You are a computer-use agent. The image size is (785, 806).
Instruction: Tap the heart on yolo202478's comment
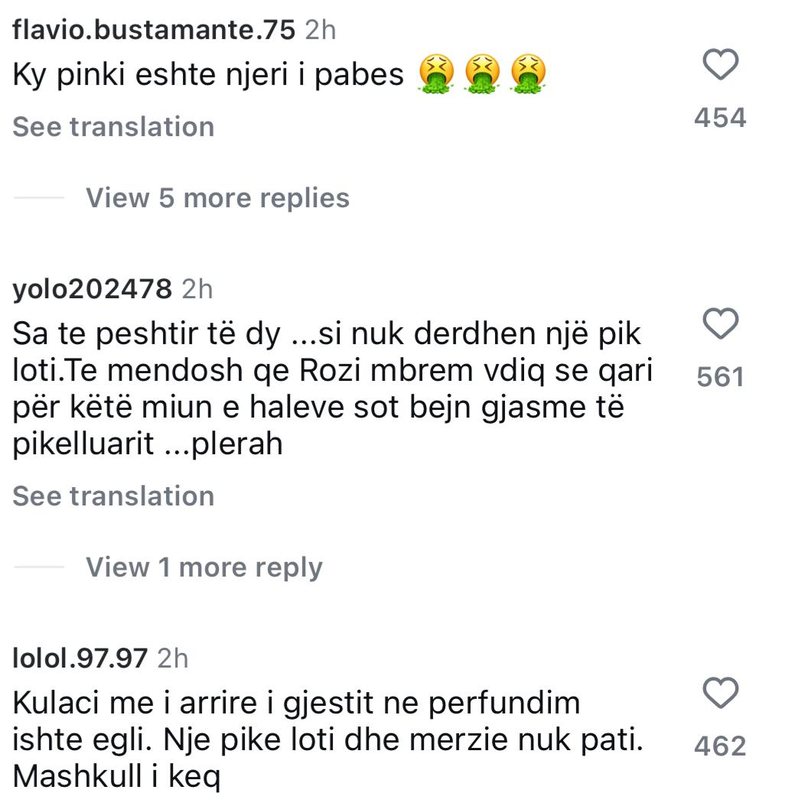721,324
